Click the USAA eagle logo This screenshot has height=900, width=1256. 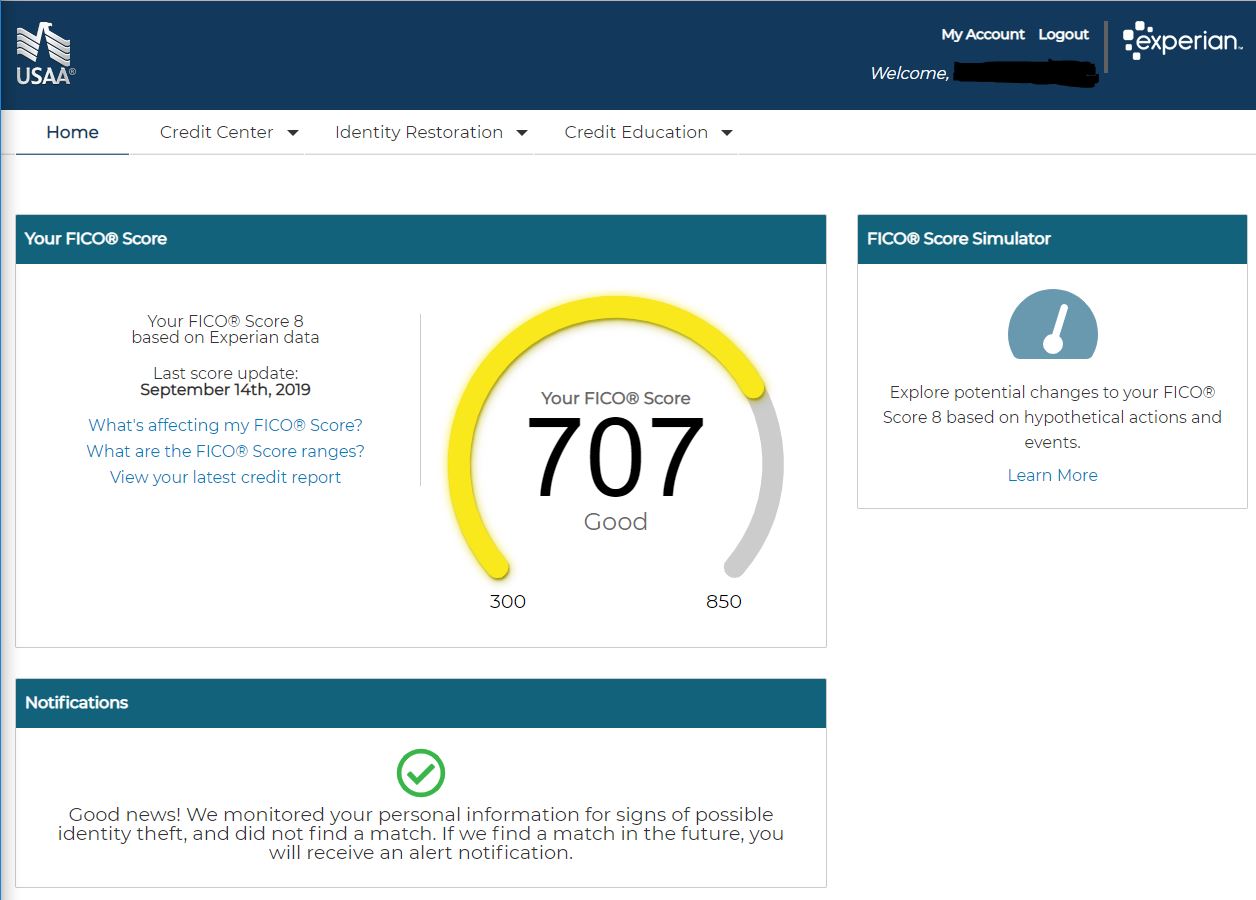[x=45, y=53]
